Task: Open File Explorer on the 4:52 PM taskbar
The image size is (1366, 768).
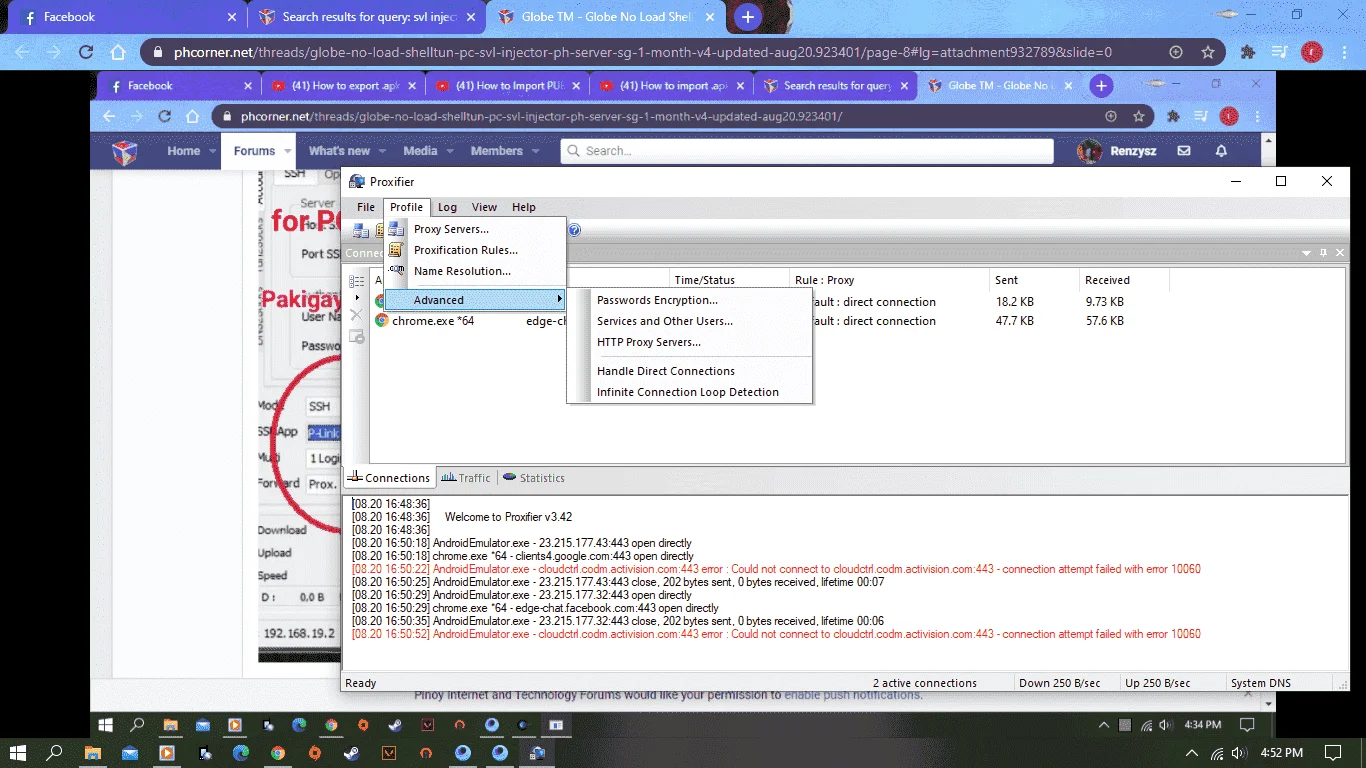Action: click(x=93, y=752)
